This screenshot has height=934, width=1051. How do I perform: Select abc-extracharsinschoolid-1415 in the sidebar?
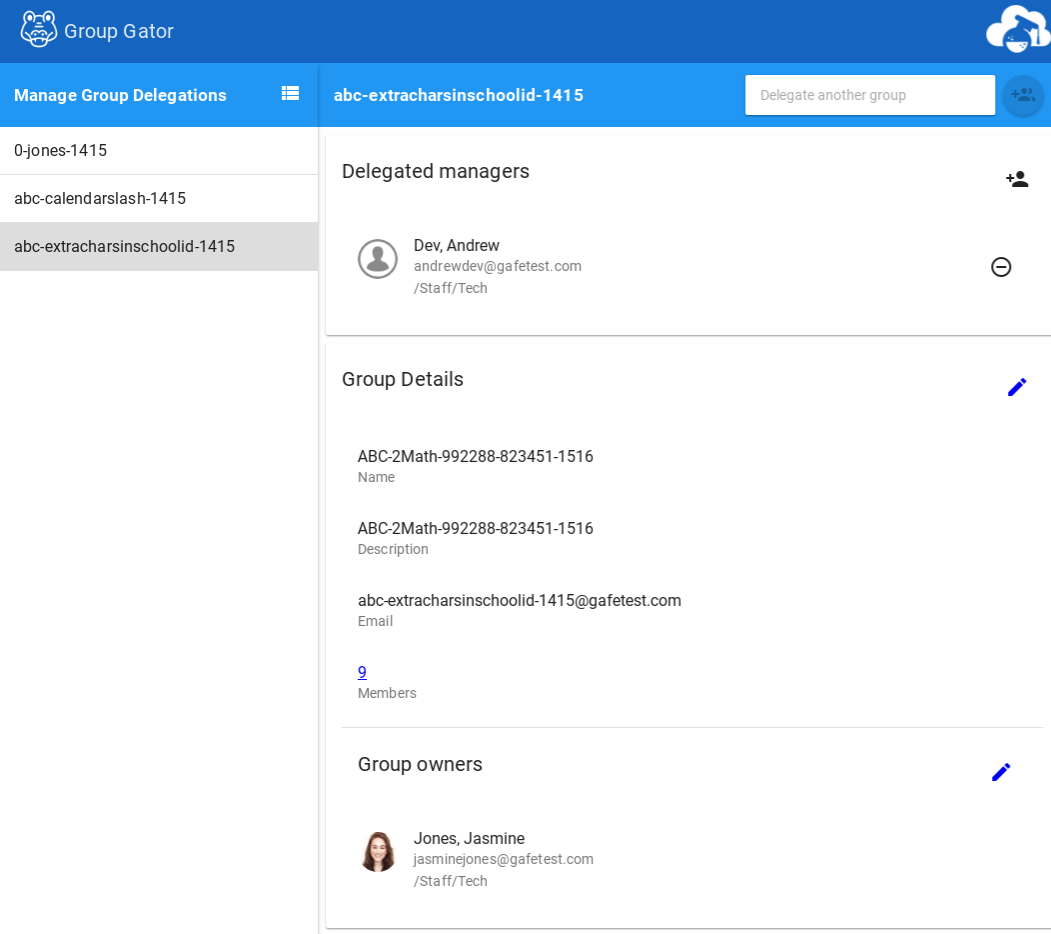[x=124, y=247]
